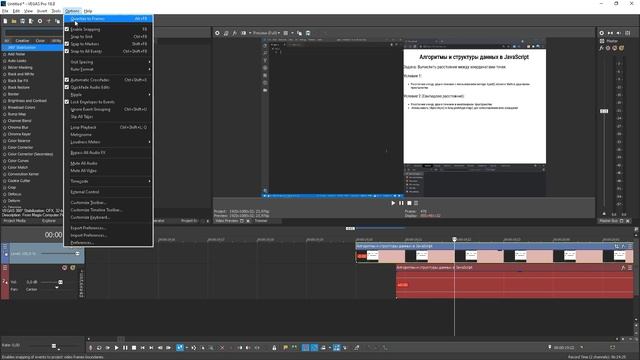Click the Stop button in the timeline transport
The image size is (640, 360).
[x=134, y=348]
